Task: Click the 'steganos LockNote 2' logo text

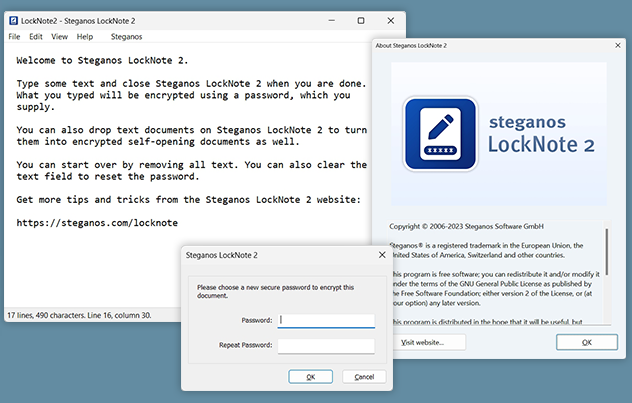Action: [541, 134]
